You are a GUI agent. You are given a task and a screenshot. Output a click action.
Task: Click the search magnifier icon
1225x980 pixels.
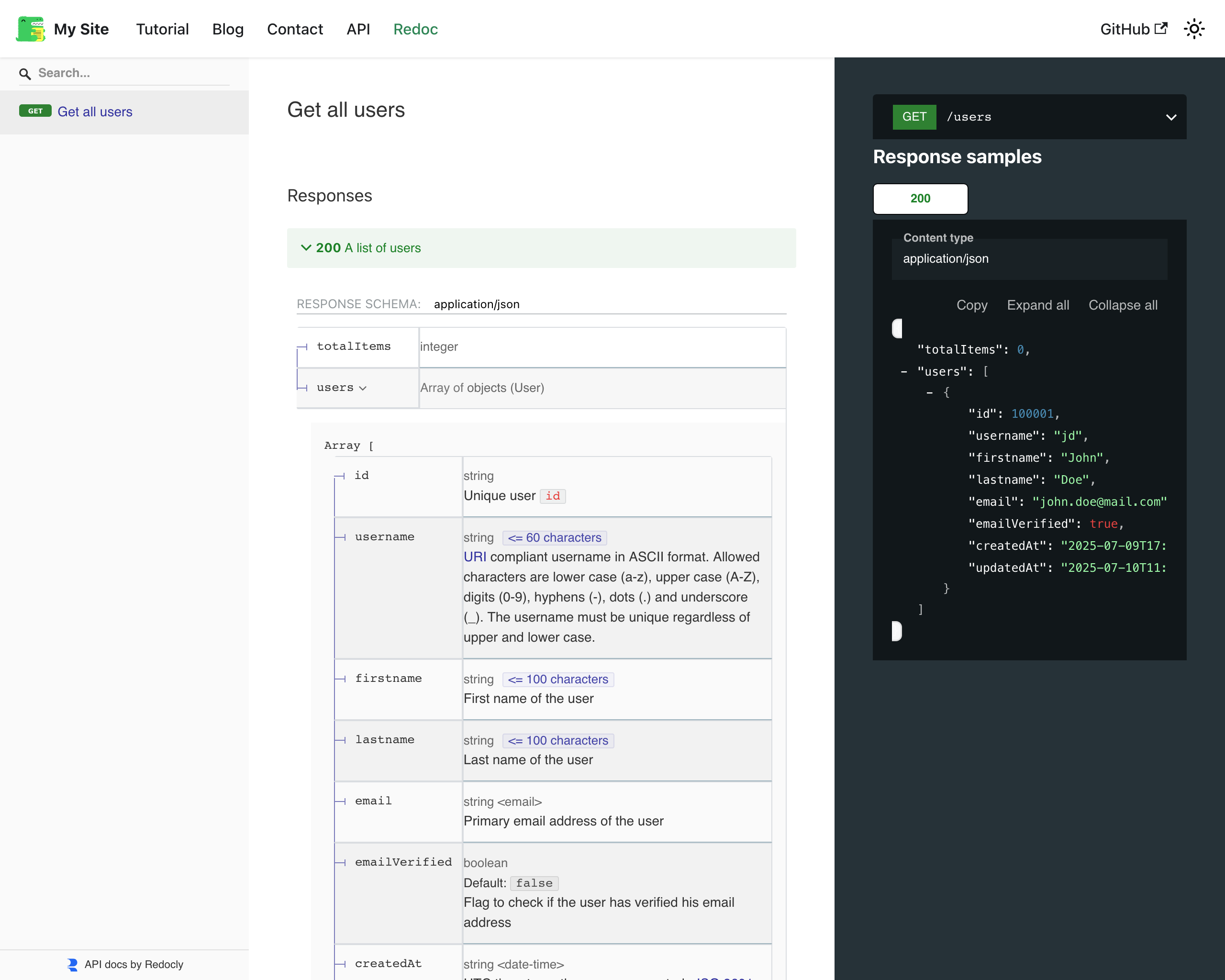point(24,74)
